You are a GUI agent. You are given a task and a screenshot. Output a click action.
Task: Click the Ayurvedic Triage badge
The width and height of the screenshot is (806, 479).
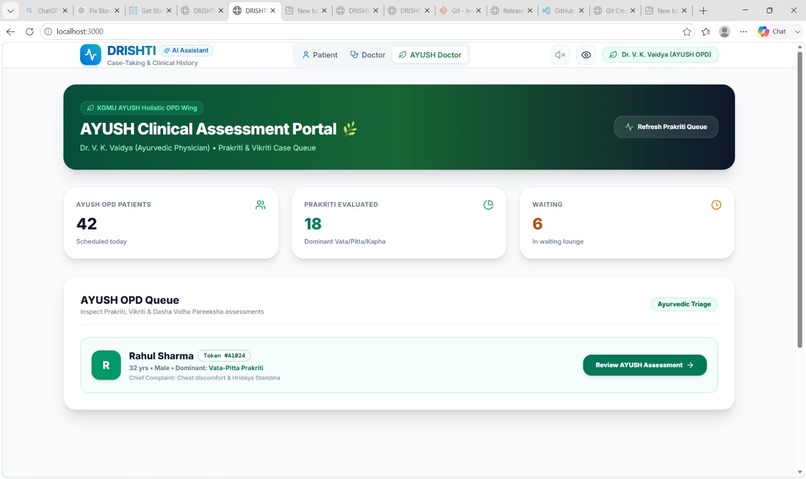pyautogui.click(x=684, y=304)
